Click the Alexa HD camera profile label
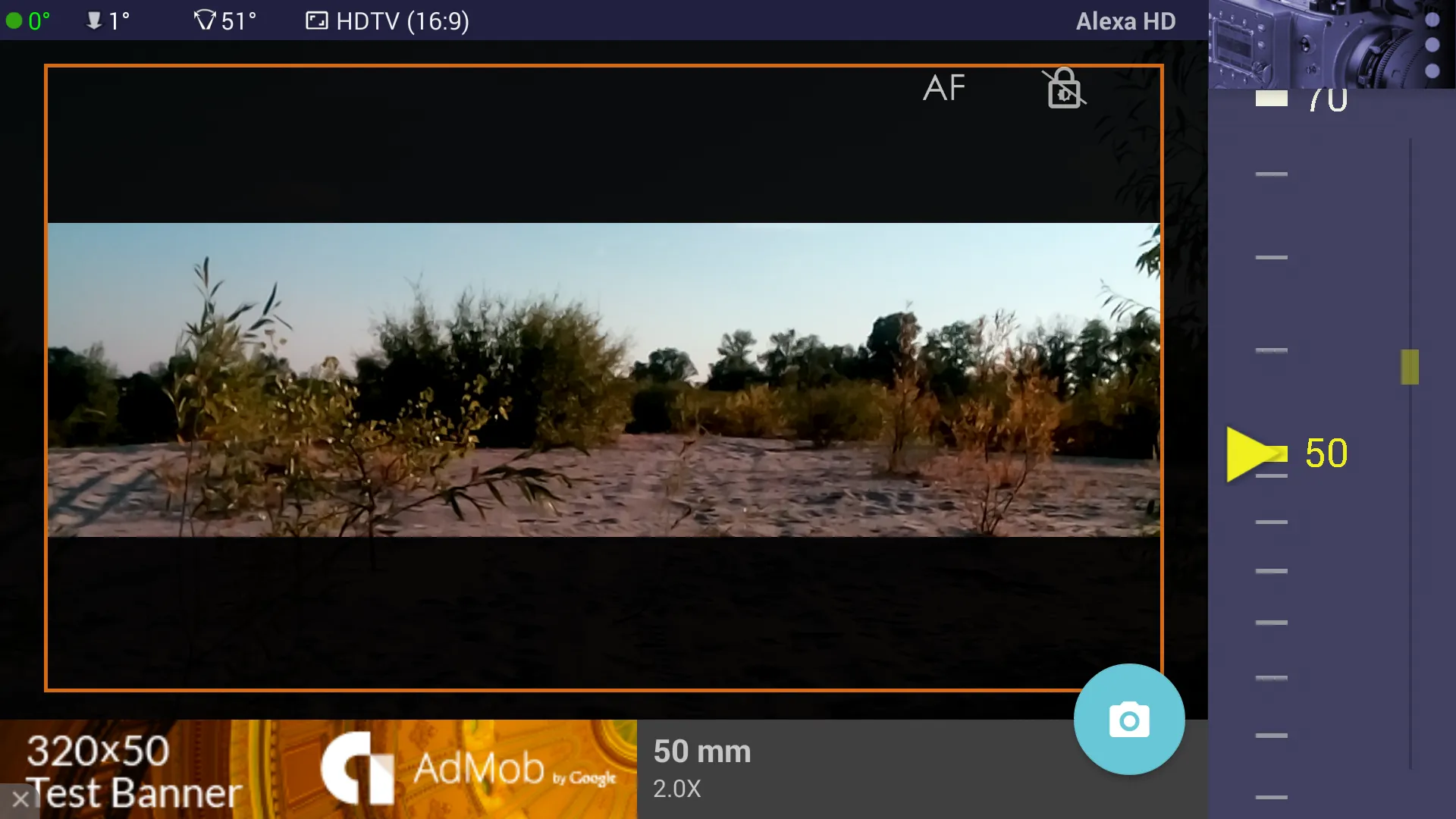This screenshot has width=1456, height=819. (x=1125, y=20)
